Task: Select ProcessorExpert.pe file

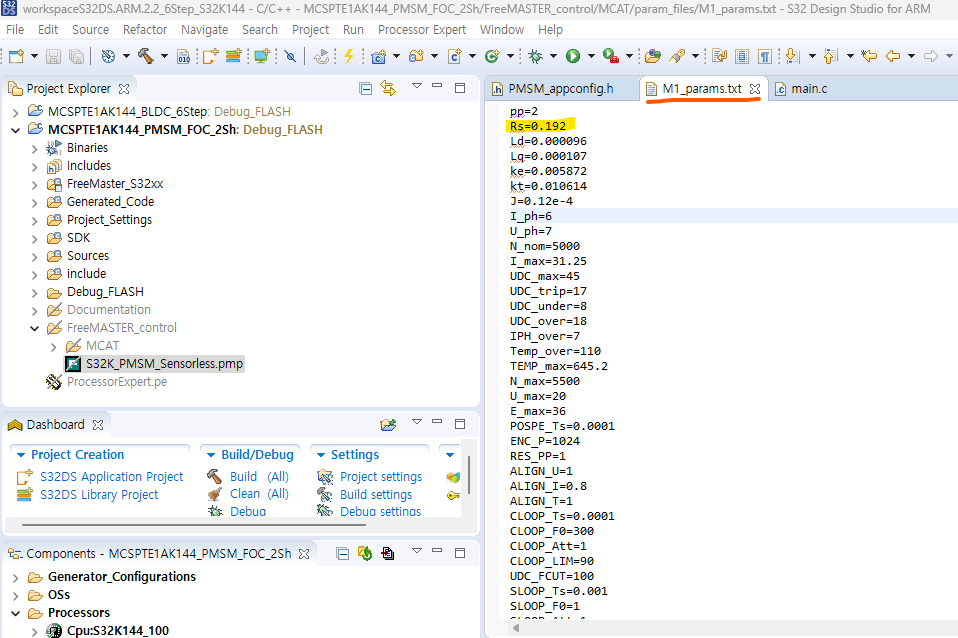Action: point(117,382)
